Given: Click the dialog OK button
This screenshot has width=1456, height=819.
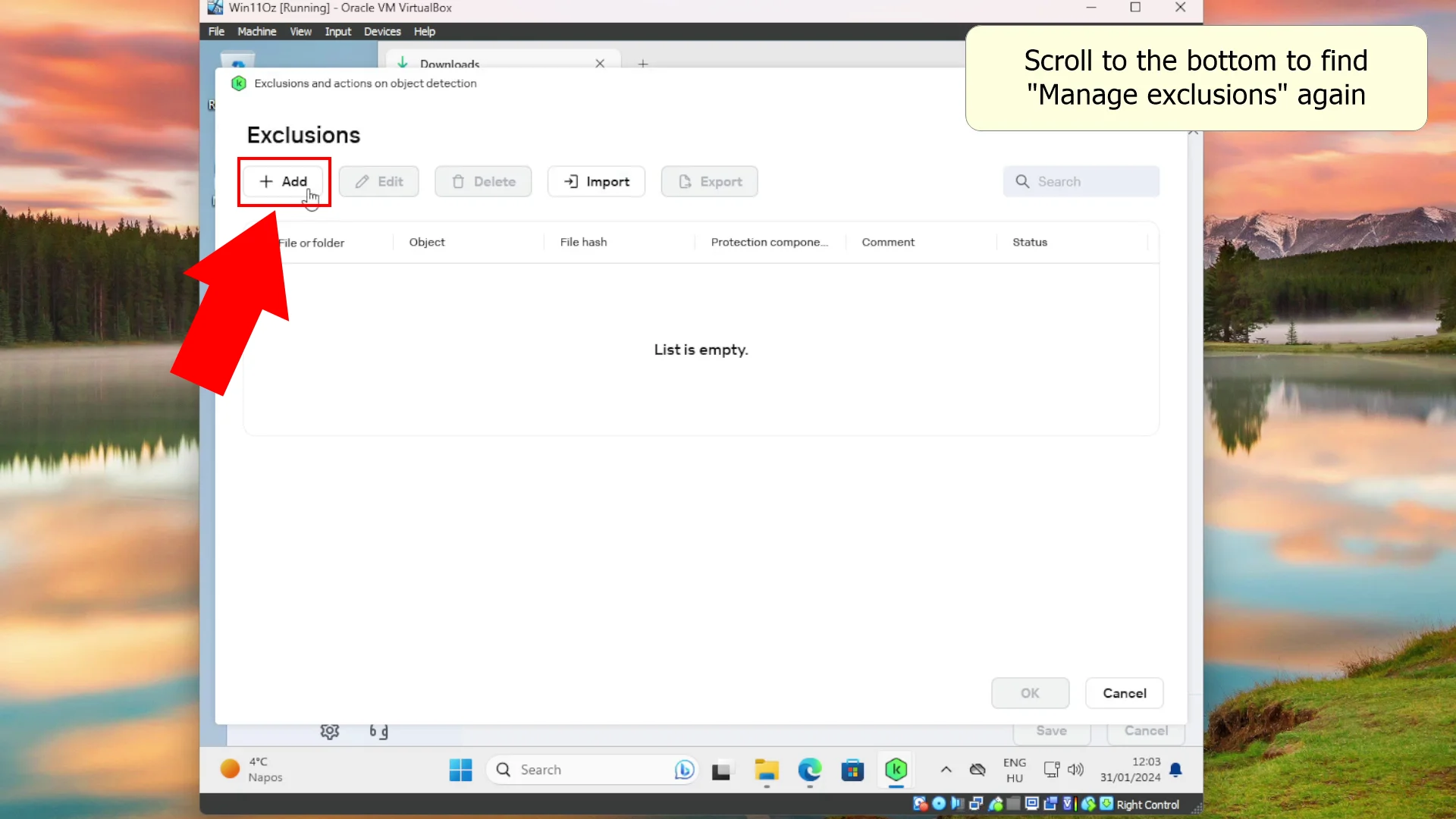Looking at the screenshot, I should [1030, 693].
